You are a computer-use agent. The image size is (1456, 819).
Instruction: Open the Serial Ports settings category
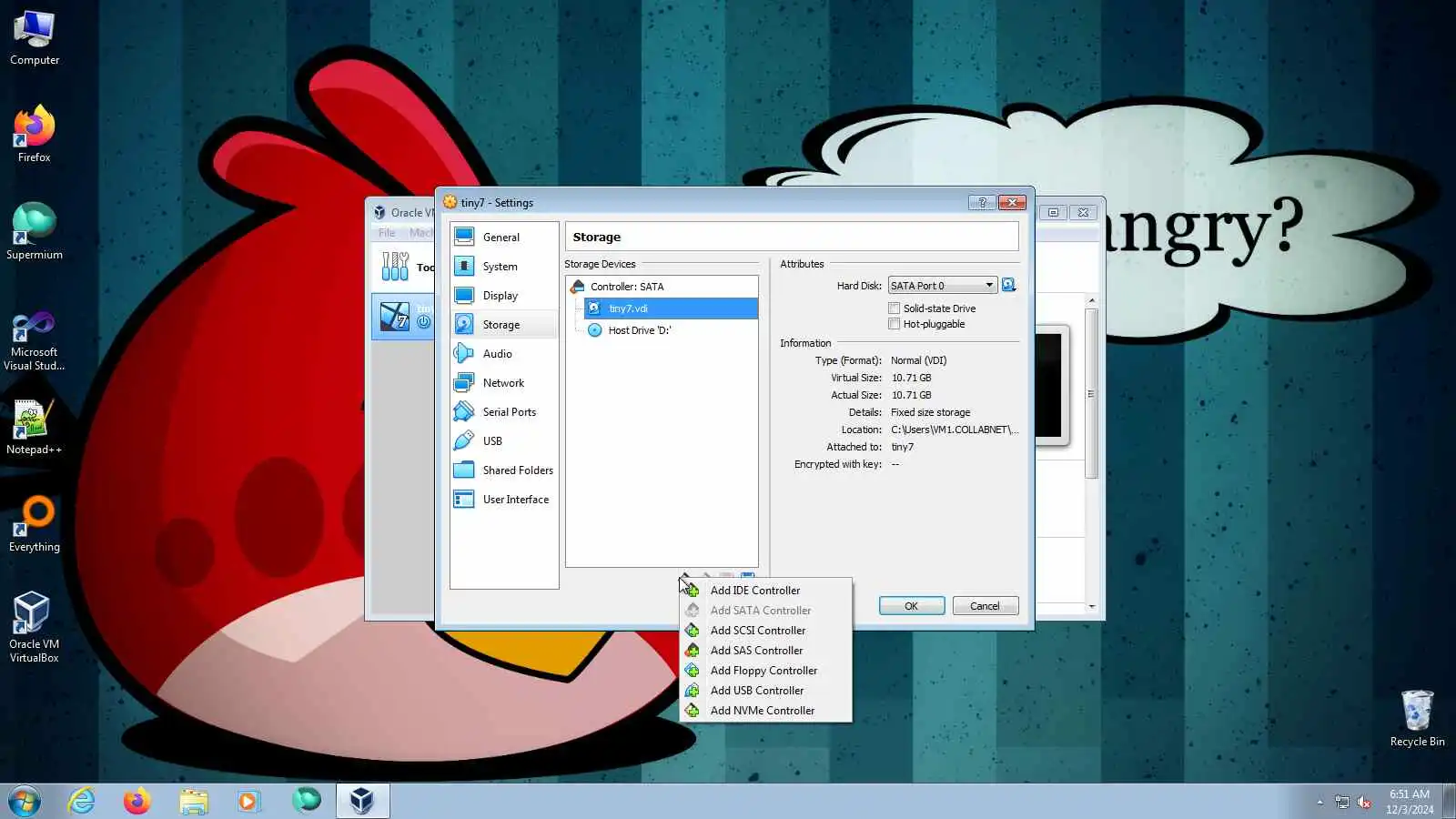click(x=504, y=411)
